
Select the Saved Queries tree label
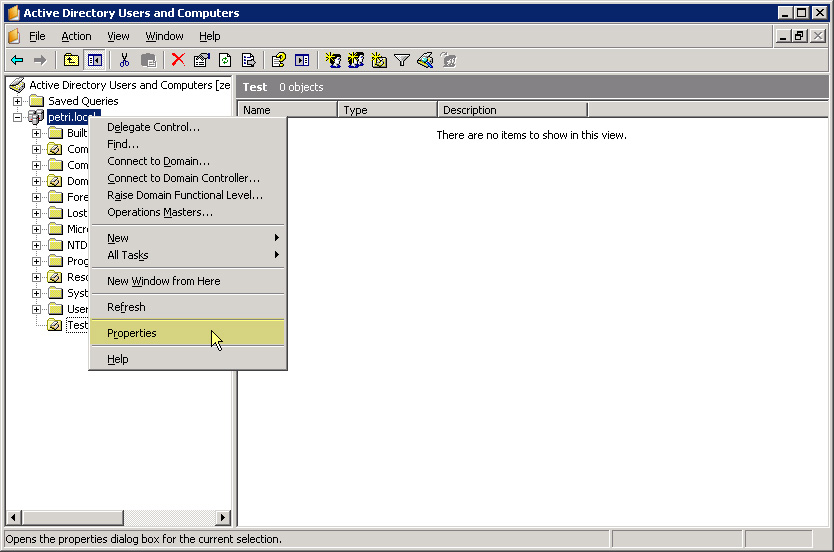pos(83,101)
